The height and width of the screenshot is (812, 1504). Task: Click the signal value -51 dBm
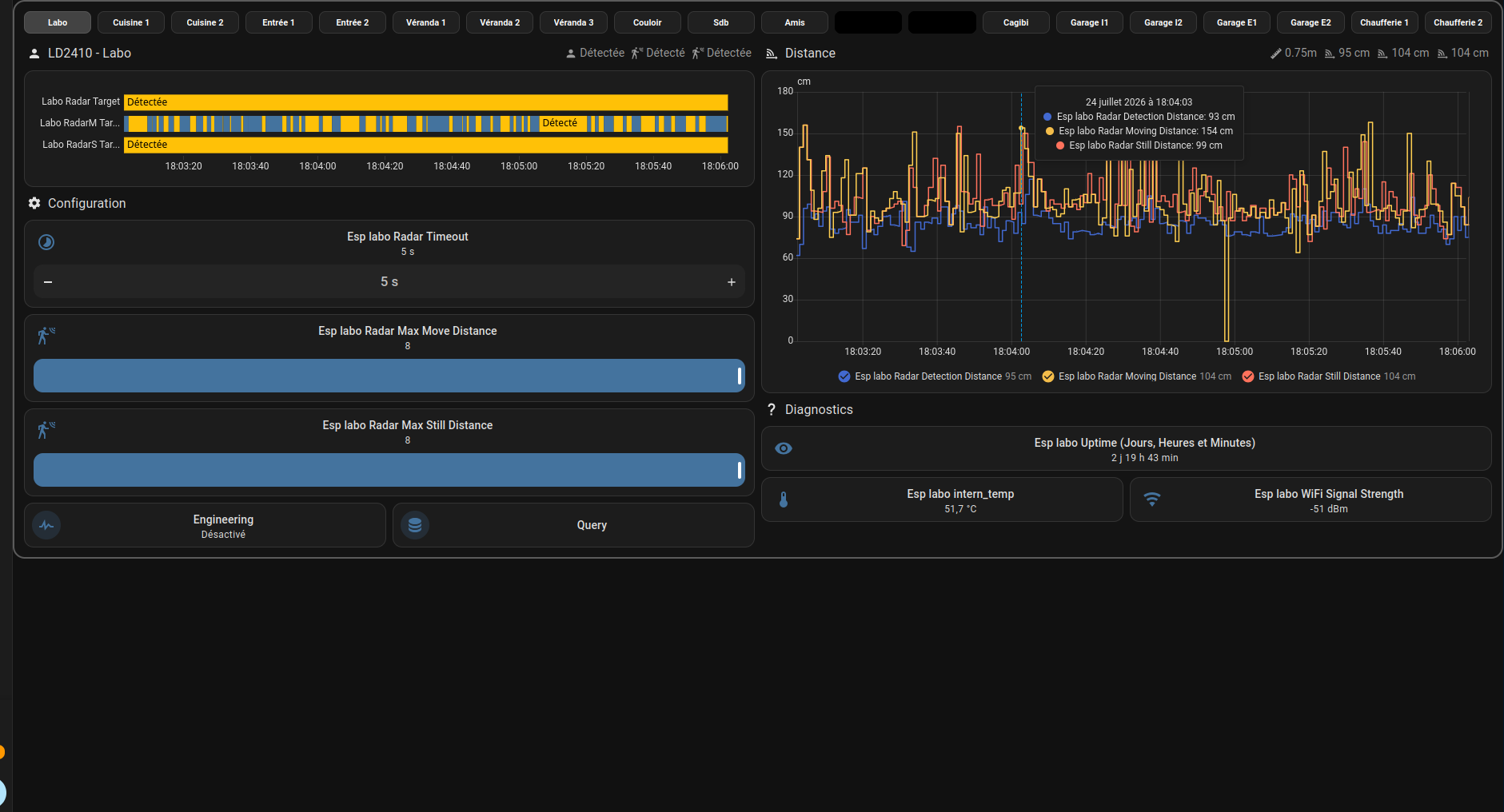tap(1329, 509)
